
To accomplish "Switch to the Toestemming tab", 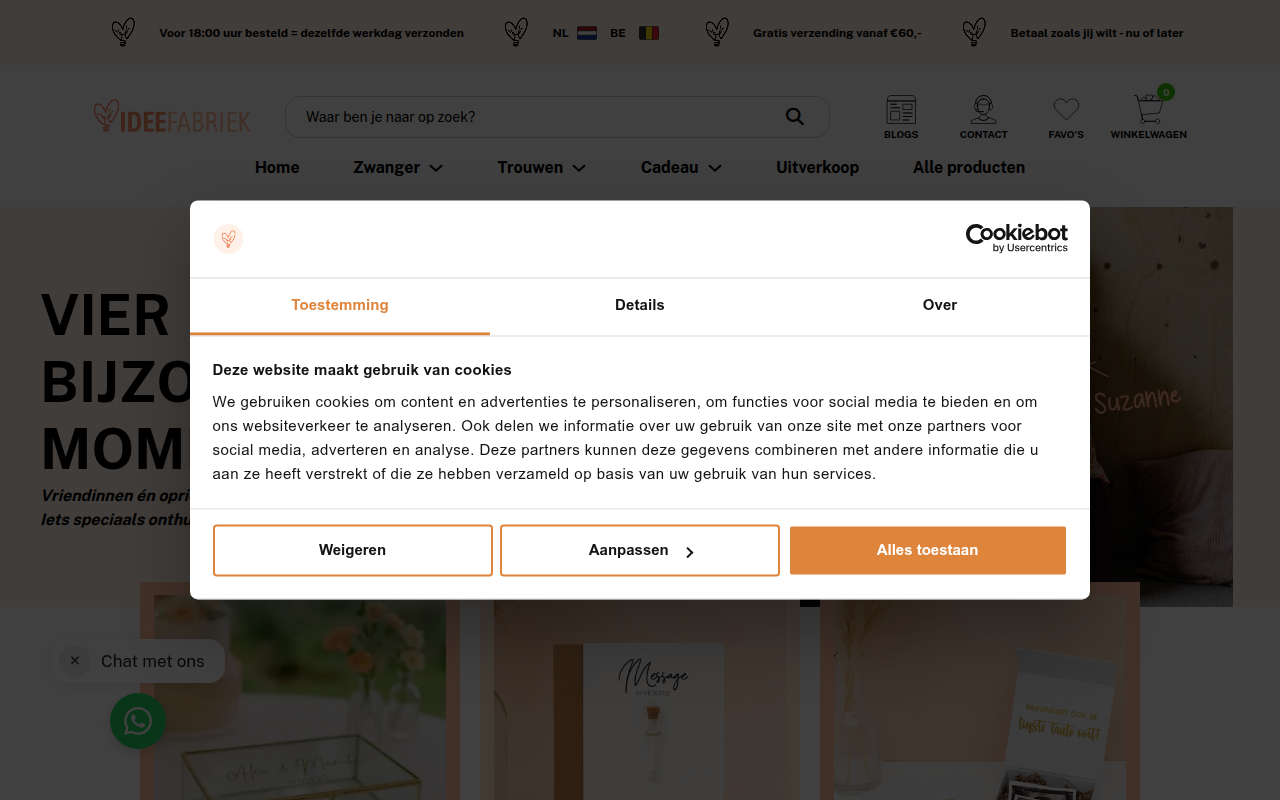I will click(340, 306).
